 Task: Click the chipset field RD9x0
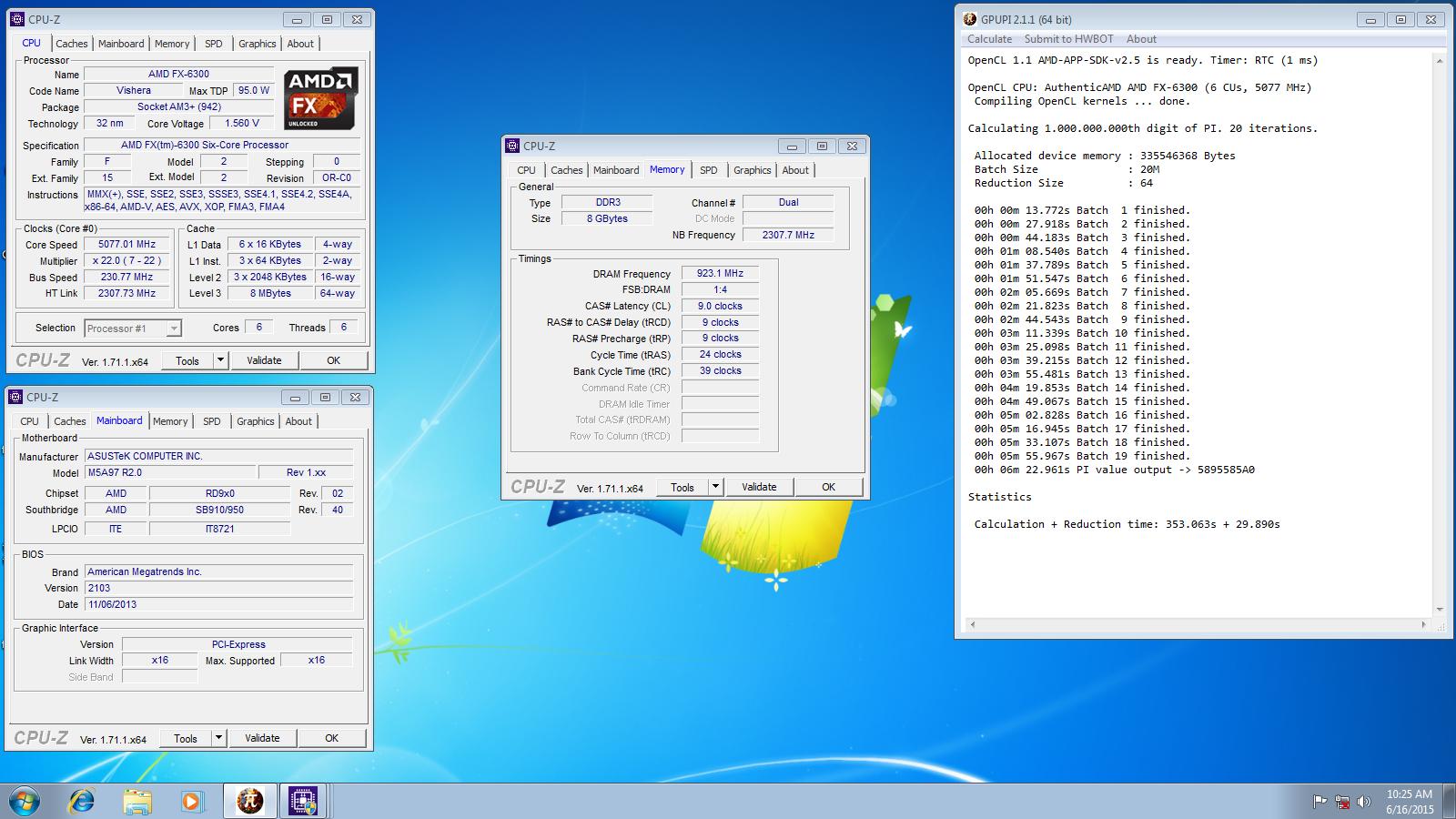click(219, 493)
